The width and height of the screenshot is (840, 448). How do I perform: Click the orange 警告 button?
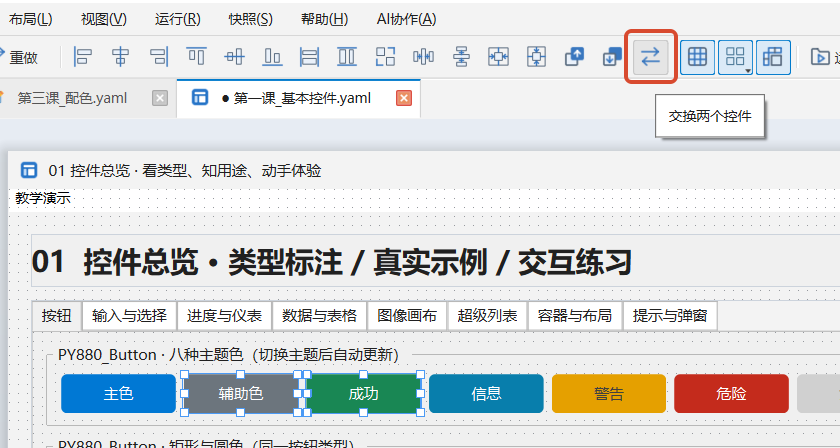click(609, 393)
